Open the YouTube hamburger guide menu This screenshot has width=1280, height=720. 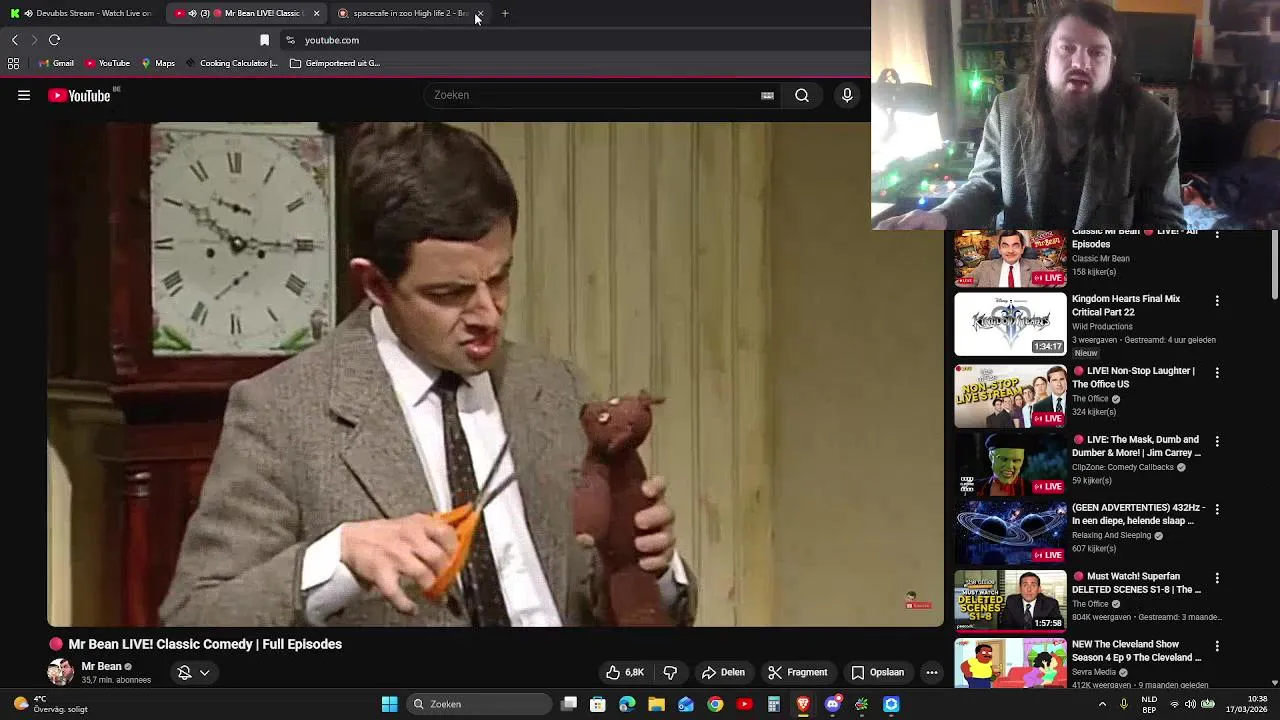[24, 96]
